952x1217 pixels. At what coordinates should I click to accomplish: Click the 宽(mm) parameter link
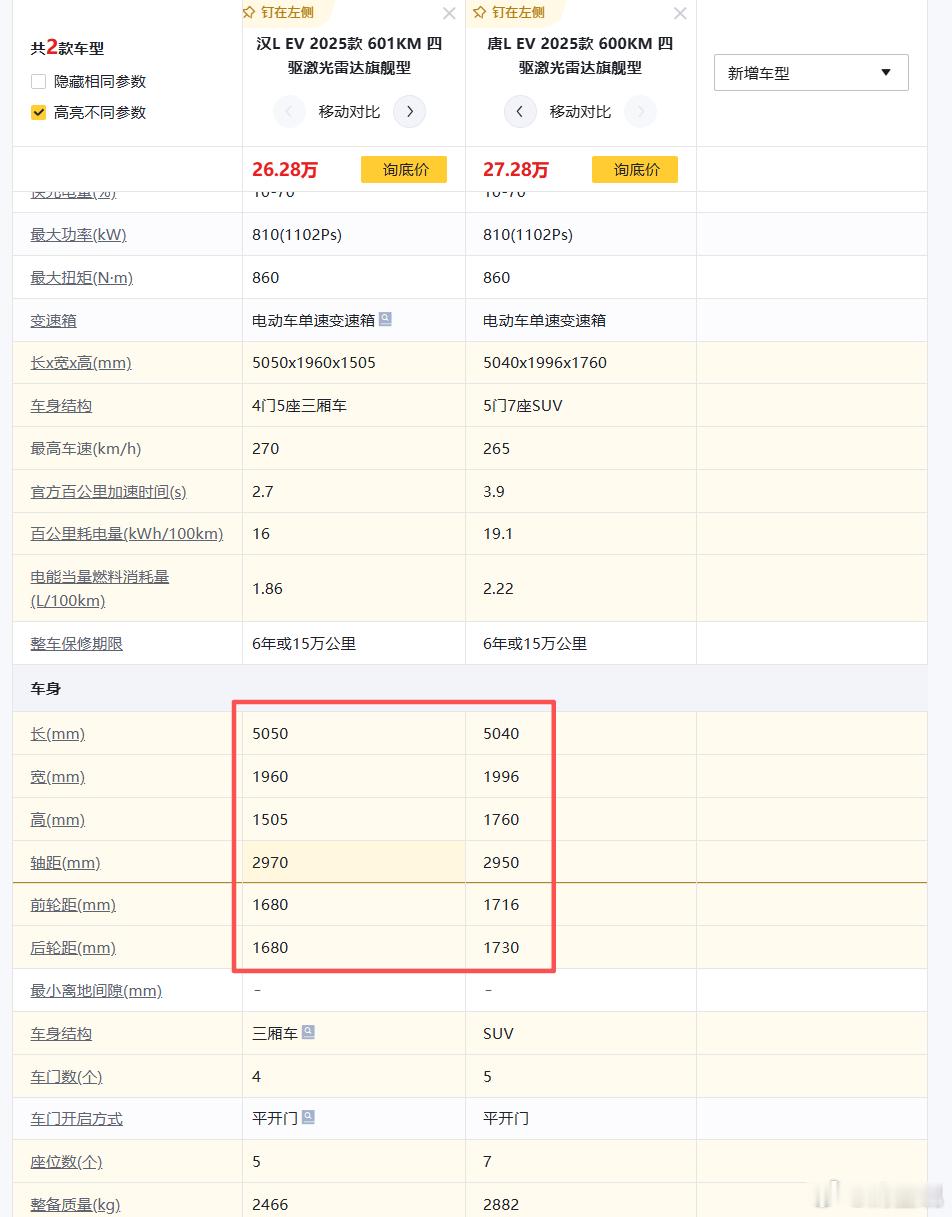(57, 777)
